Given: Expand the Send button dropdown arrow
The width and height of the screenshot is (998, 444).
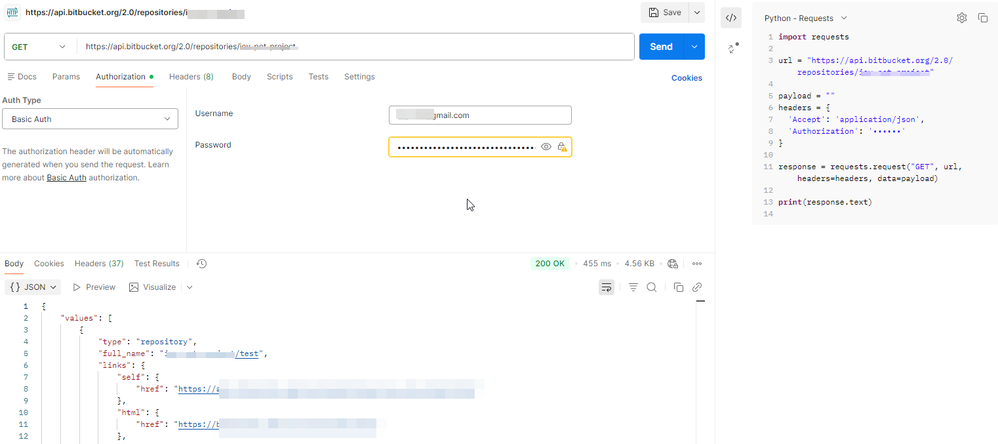Looking at the screenshot, I should coord(694,46).
